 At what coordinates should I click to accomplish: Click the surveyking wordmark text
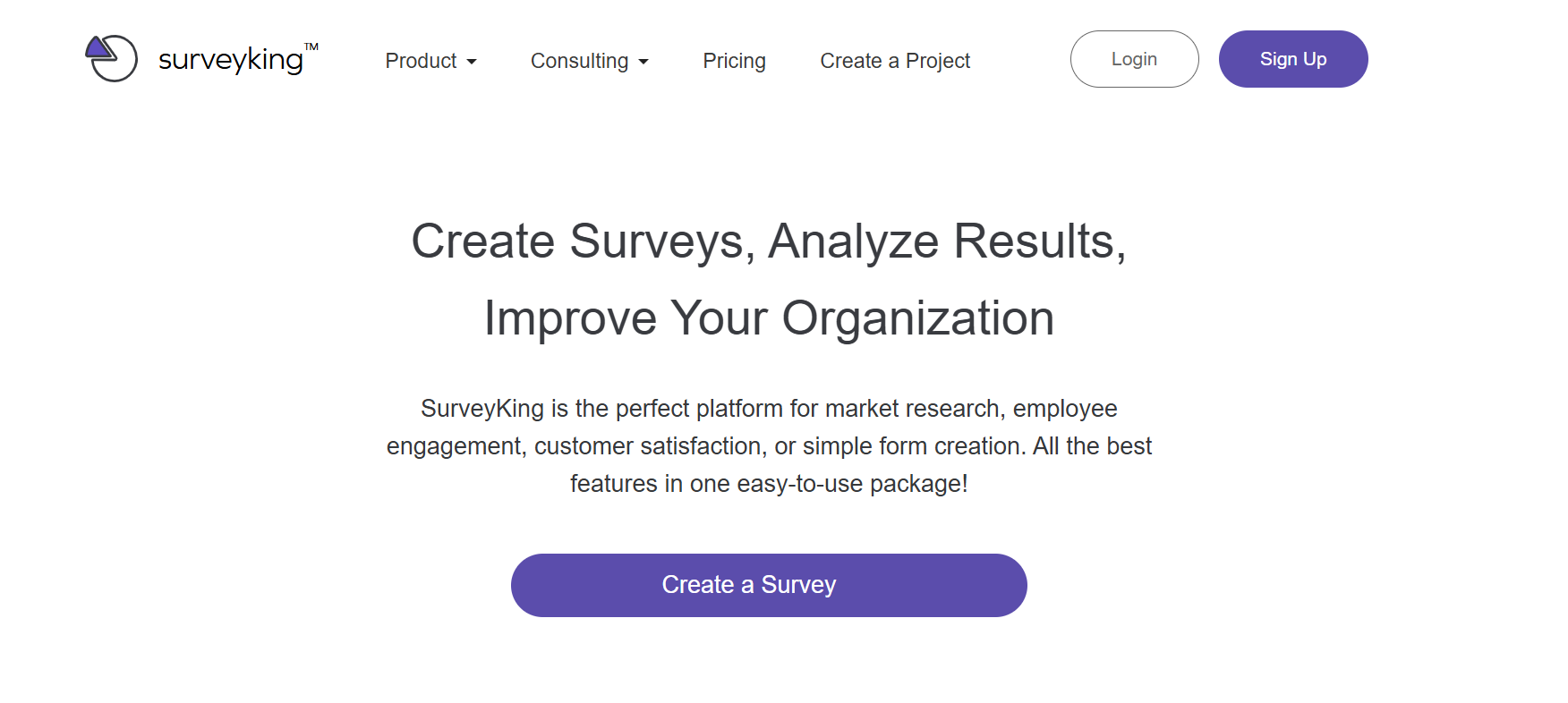(230, 60)
